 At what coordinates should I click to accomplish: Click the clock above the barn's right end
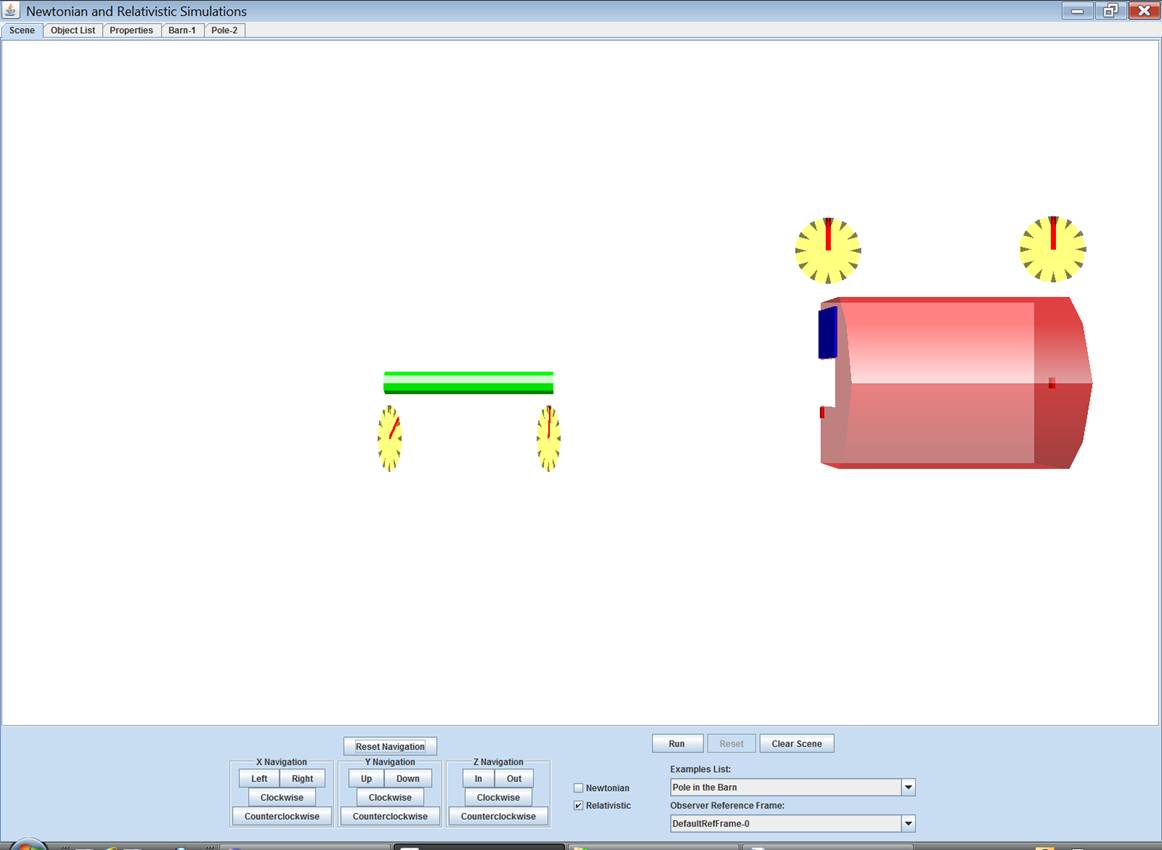pos(1052,249)
